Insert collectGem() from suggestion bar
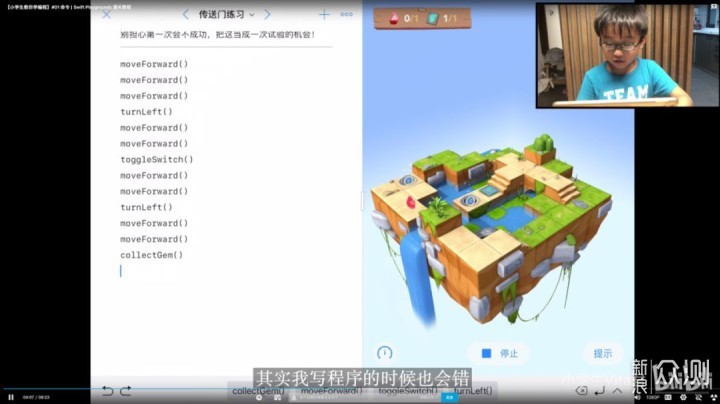 (x=257, y=390)
